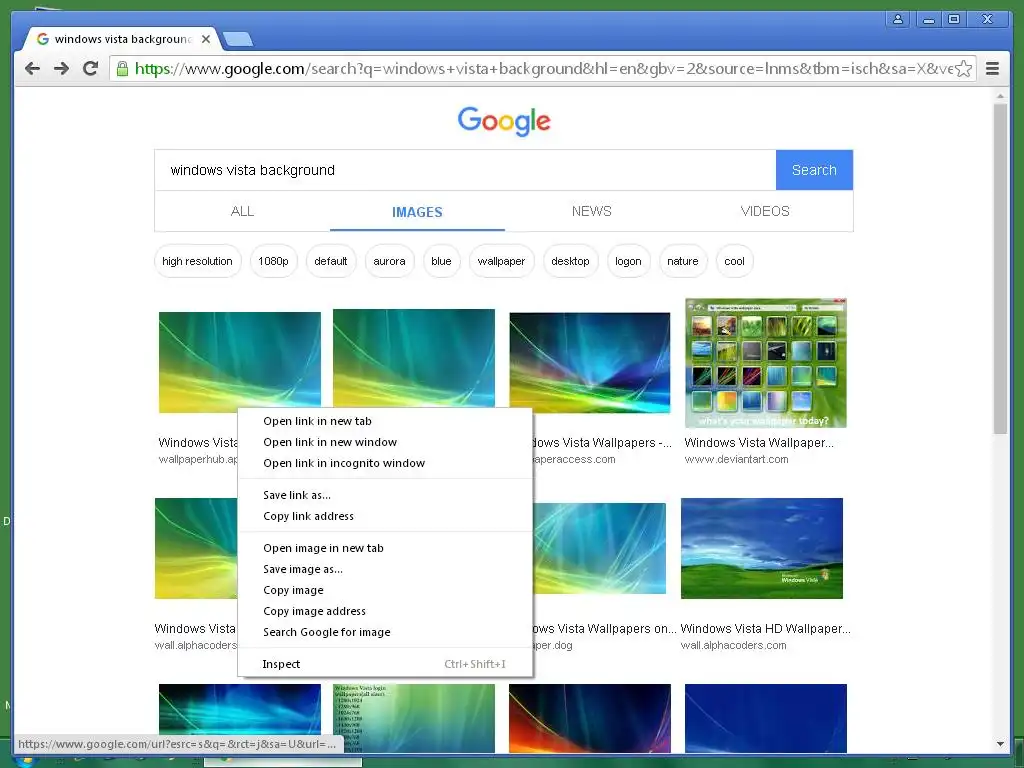Filter by the wallpaper chip
The width and height of the screenshot is (1024, 768).
[x=501, y=261]
